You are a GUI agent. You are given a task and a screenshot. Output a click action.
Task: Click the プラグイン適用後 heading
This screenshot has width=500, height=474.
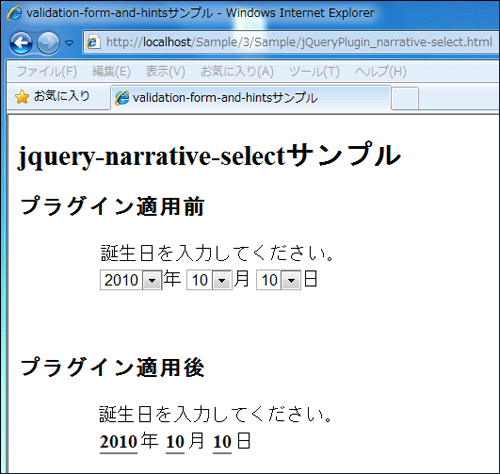(112, 367)
